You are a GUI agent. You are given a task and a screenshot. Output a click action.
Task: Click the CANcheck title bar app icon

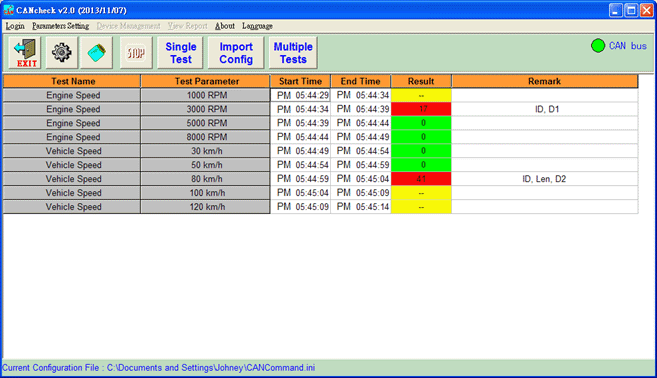click(x=8, y=10)
